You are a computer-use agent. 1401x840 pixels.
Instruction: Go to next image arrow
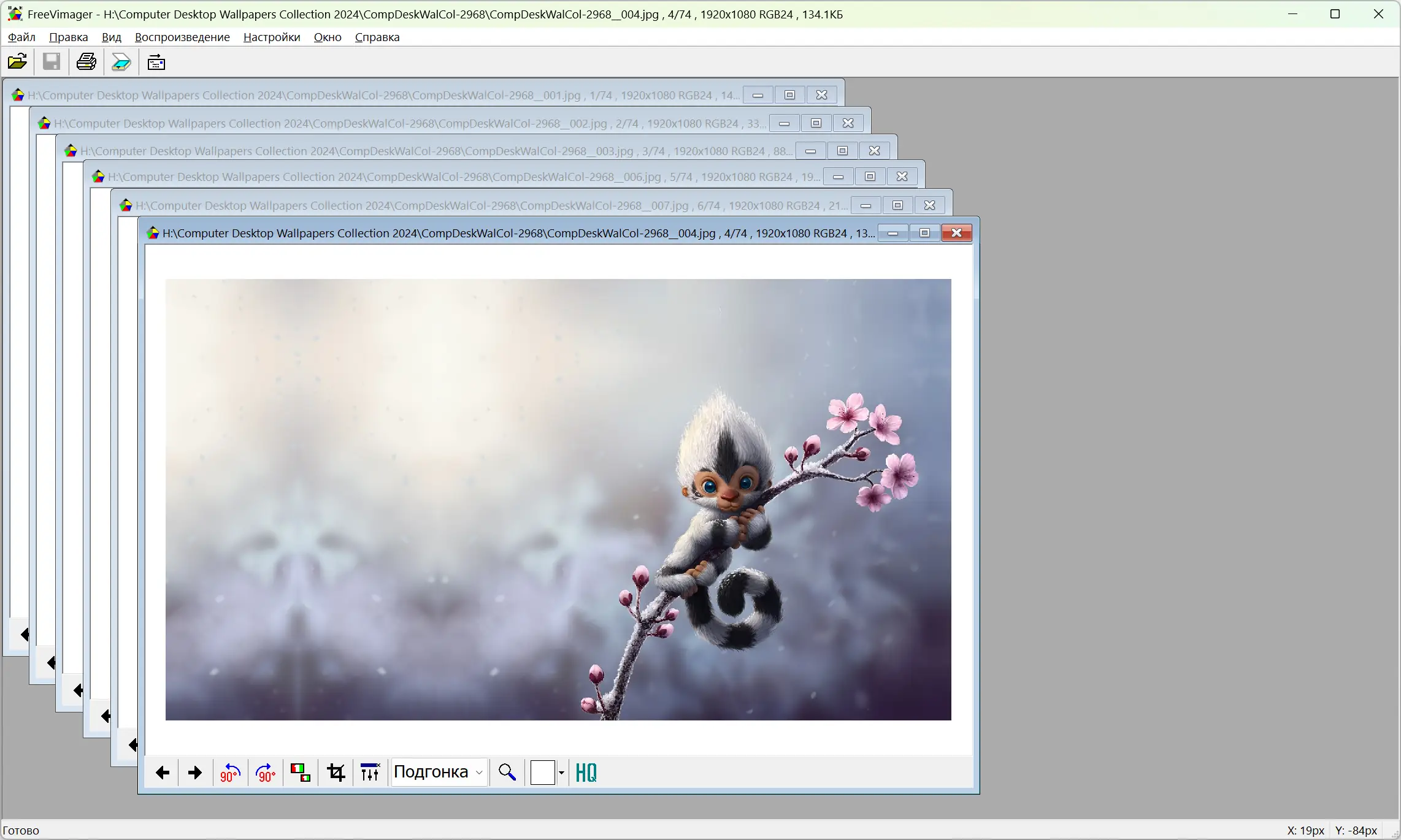195,773
